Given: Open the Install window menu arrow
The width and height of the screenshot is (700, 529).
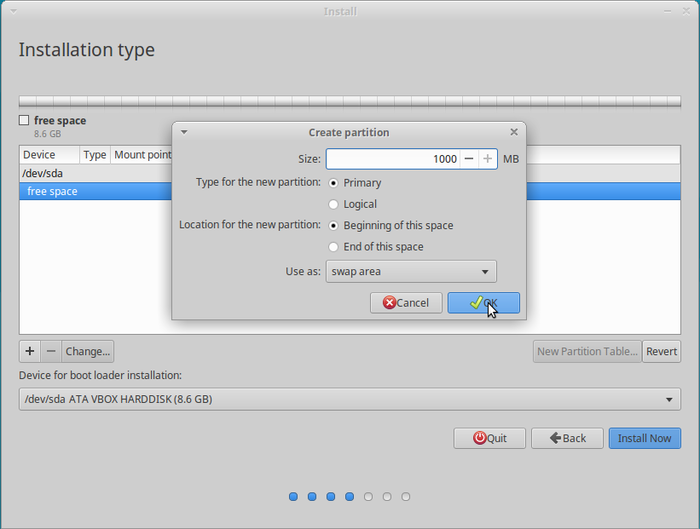Looking at the screenshot, I should [14, 12].
